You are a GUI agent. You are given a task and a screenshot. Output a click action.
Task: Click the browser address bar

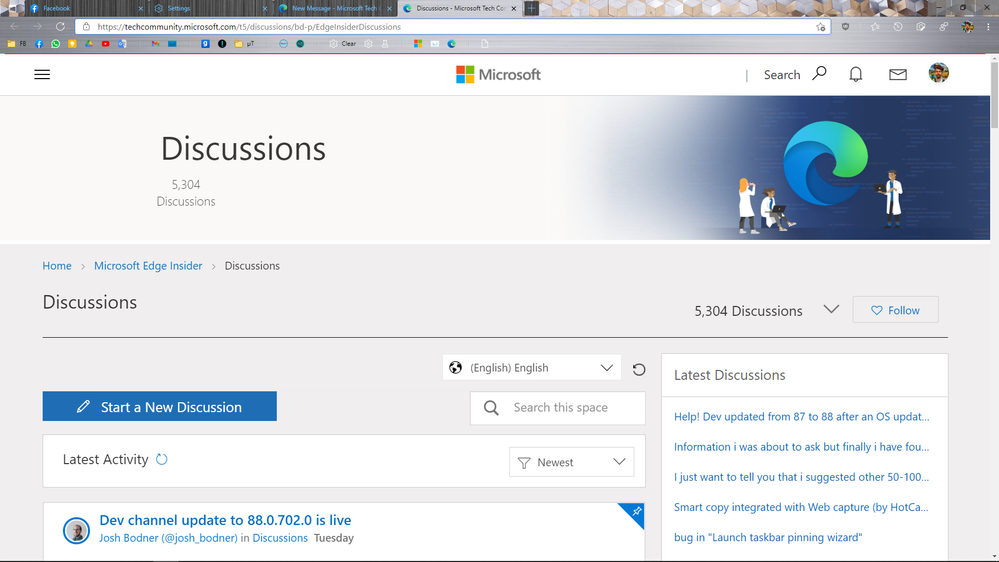click(x=452, y=27)
